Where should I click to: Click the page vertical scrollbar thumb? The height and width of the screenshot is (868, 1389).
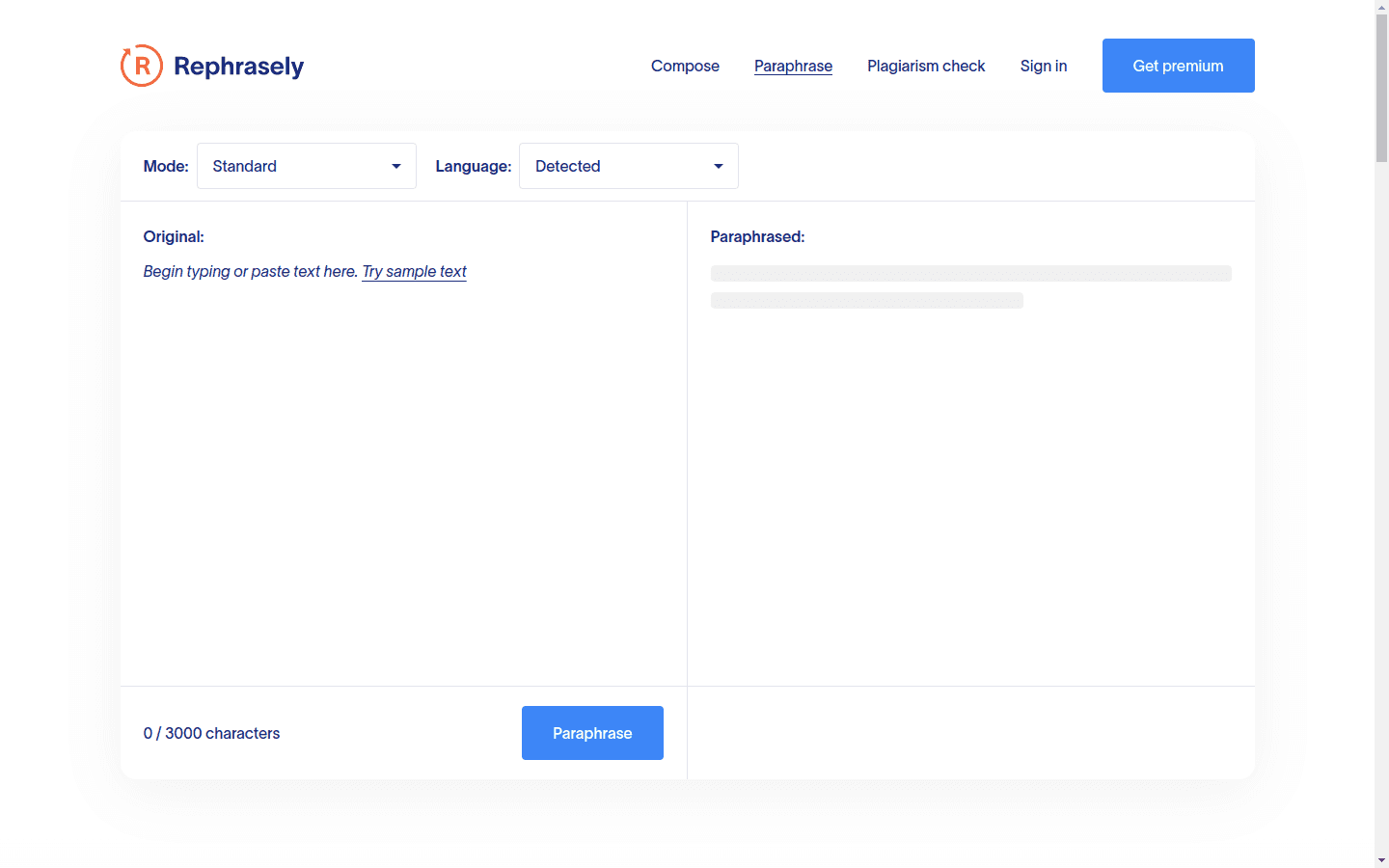coord(1381,87)
